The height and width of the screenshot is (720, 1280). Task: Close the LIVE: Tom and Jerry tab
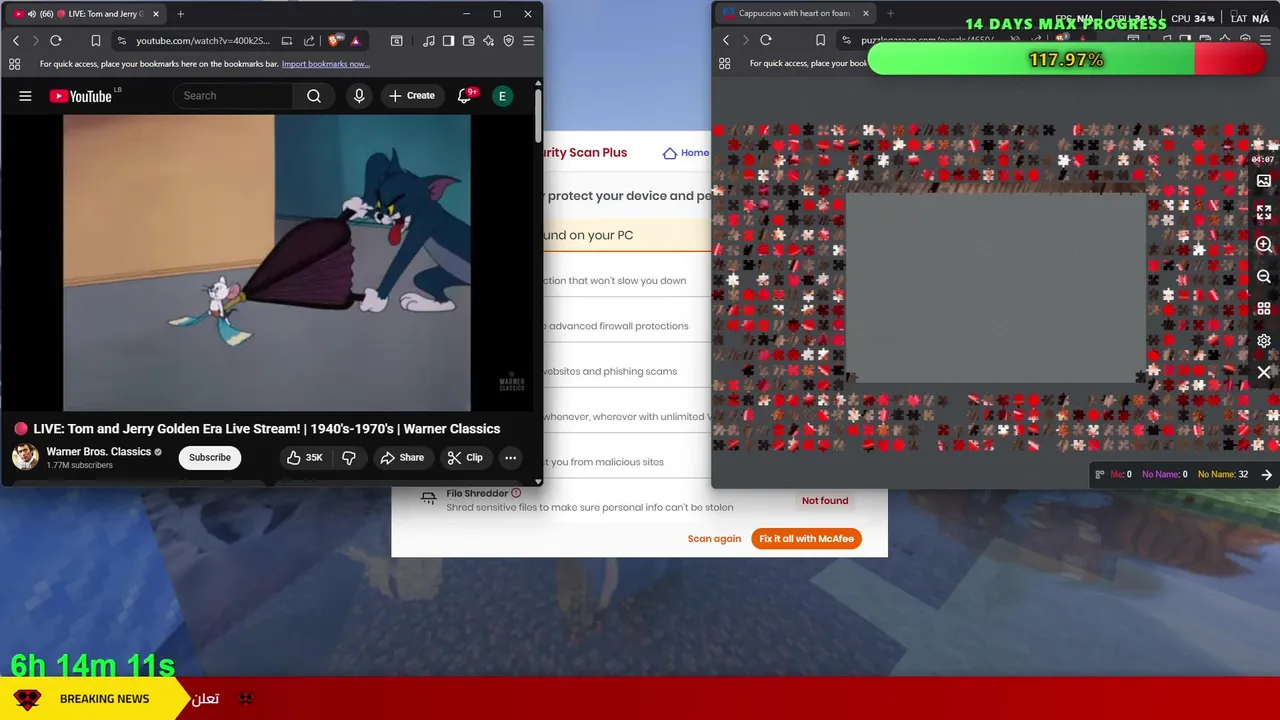click(x=156, y=14)
